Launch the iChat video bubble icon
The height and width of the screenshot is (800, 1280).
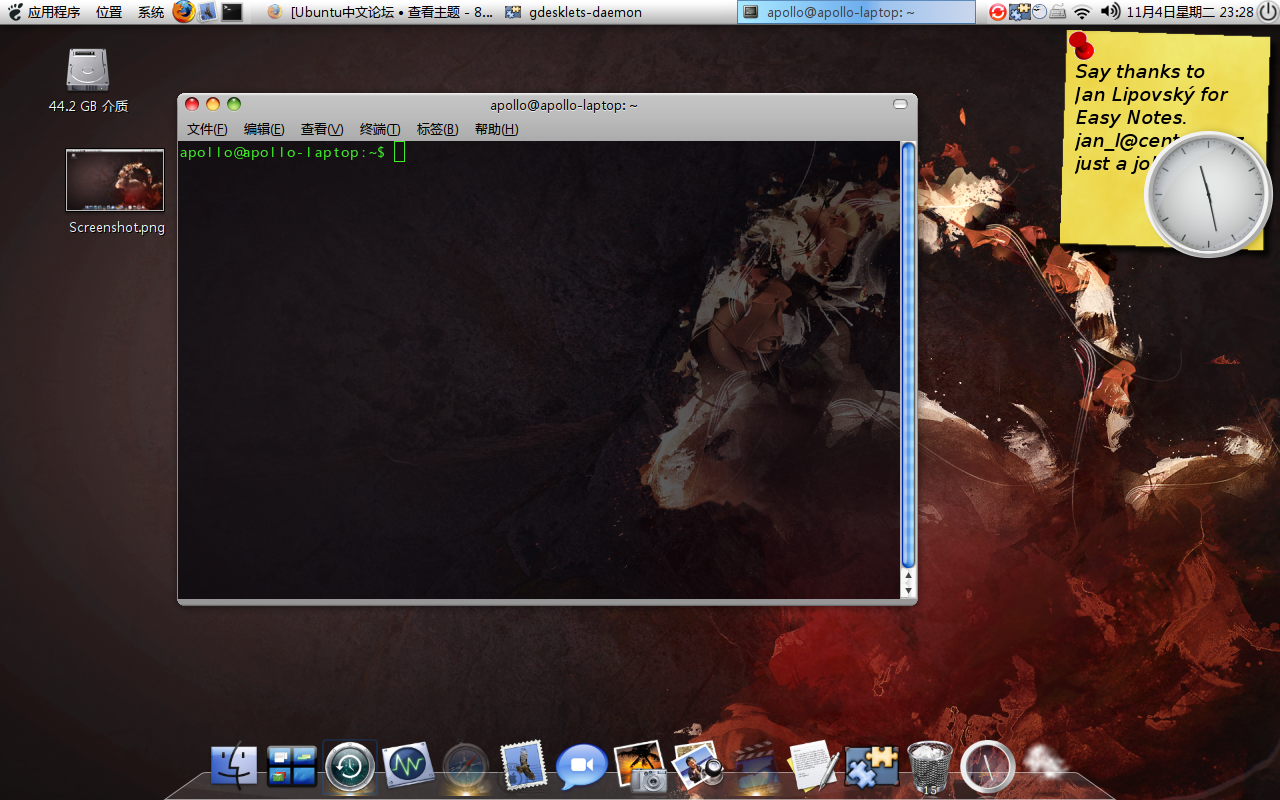[x=581, y=767]
